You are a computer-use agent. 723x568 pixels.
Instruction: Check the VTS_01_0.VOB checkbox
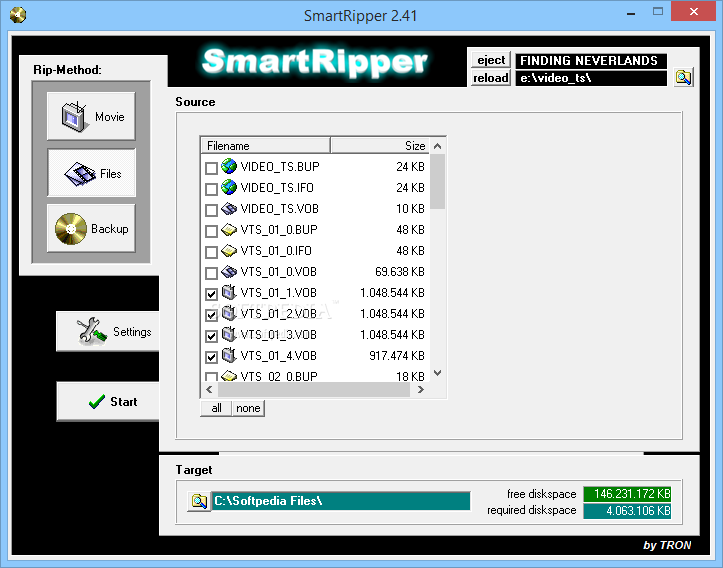point(211,273)
